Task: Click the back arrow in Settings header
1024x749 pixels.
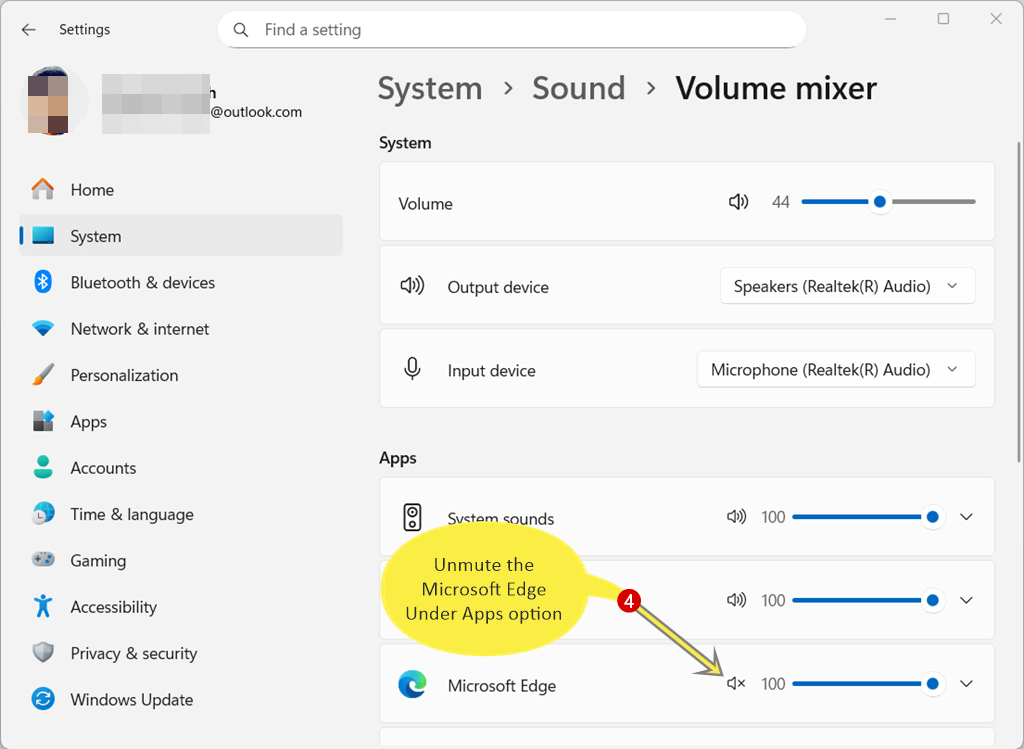Action: click(28, 29)
